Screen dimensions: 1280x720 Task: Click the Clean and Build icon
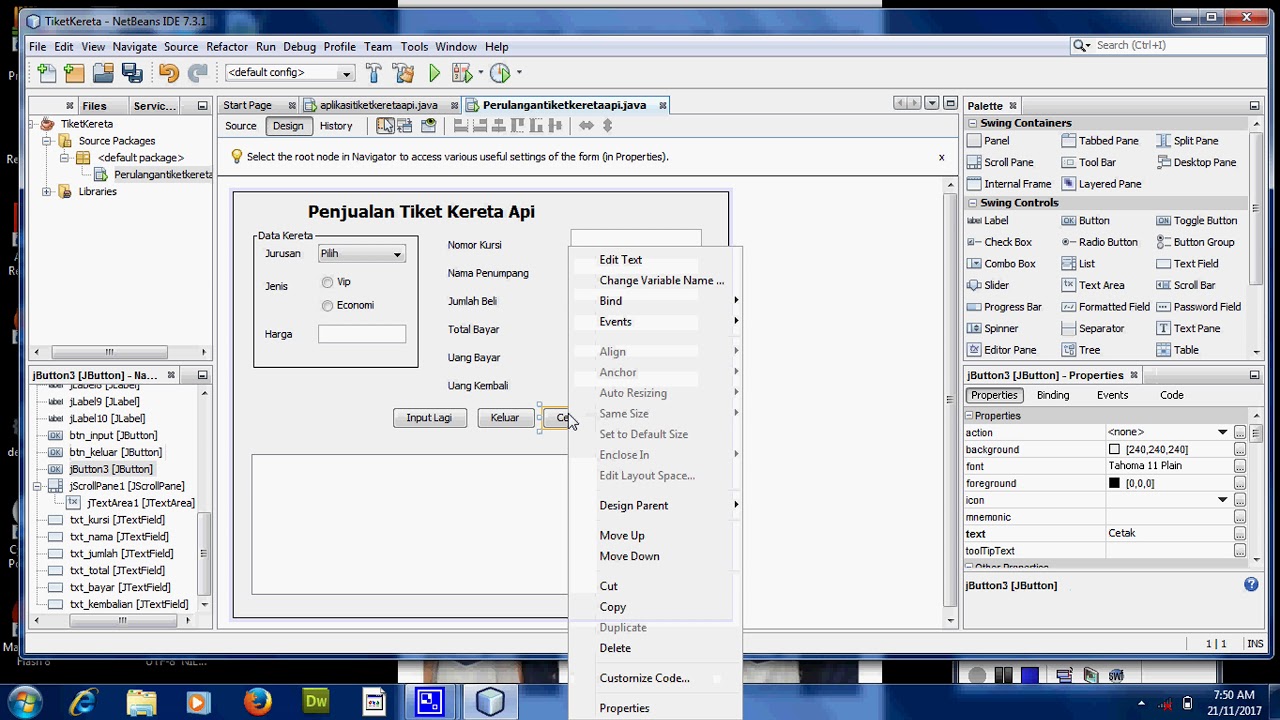click(404, 72)
